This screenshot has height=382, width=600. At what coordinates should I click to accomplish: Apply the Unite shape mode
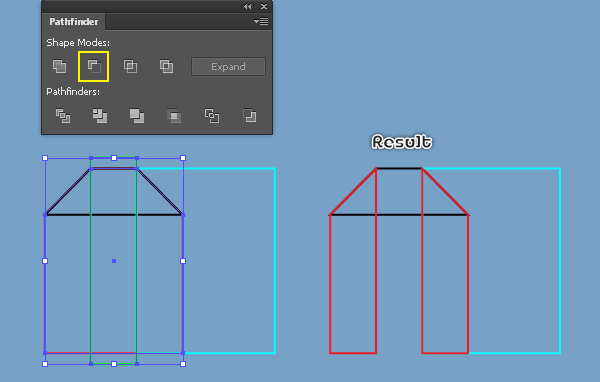click(59, 67)
